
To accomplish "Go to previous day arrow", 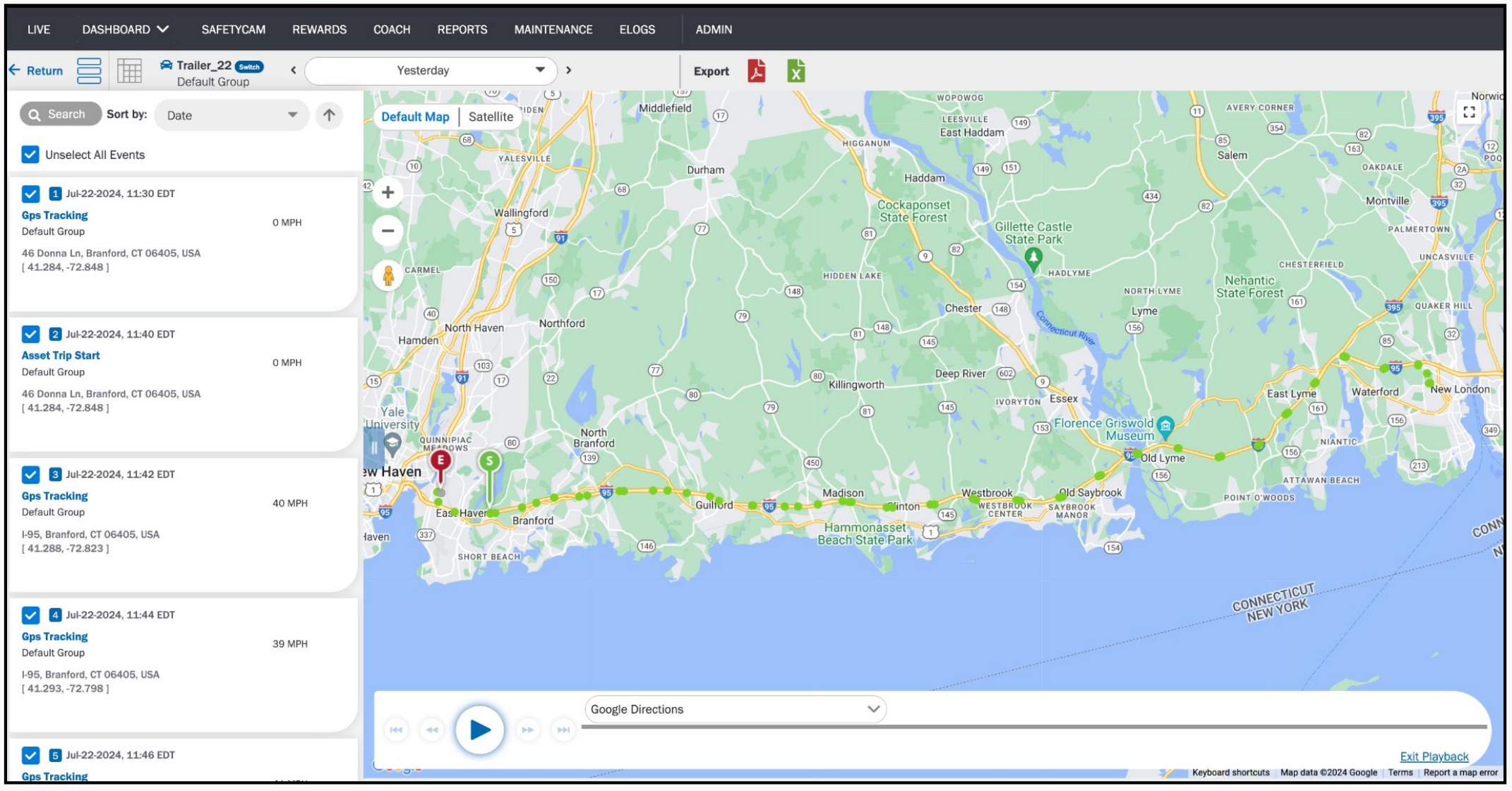I will click(294, 70).
